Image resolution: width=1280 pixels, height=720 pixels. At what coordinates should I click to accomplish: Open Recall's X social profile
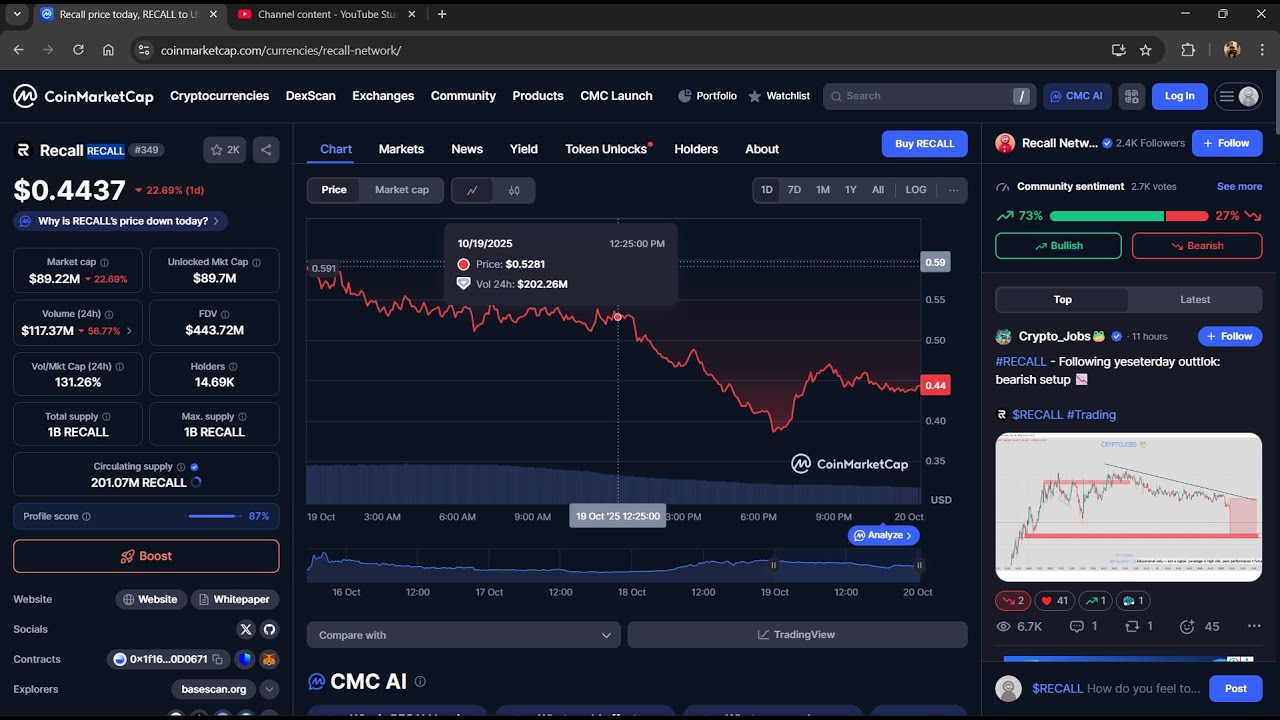point(246,629)
